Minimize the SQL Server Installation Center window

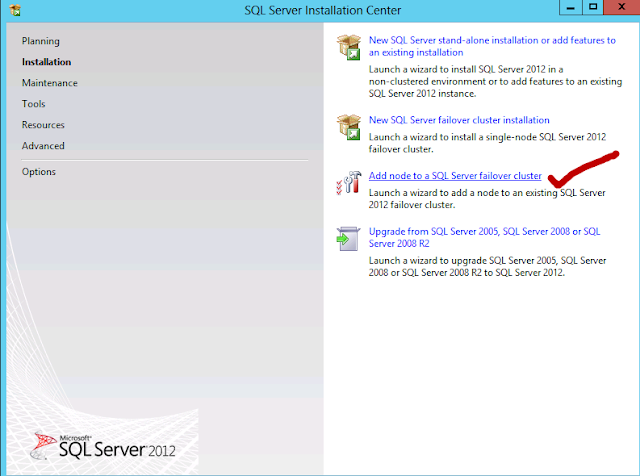[x=571, y=7]
